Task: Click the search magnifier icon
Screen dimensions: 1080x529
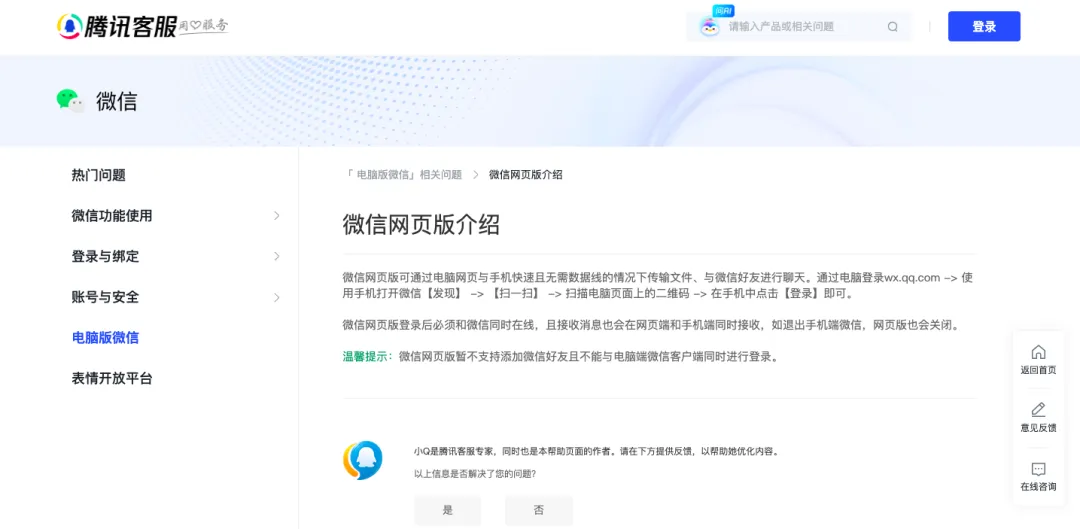Action: point(893,27)
